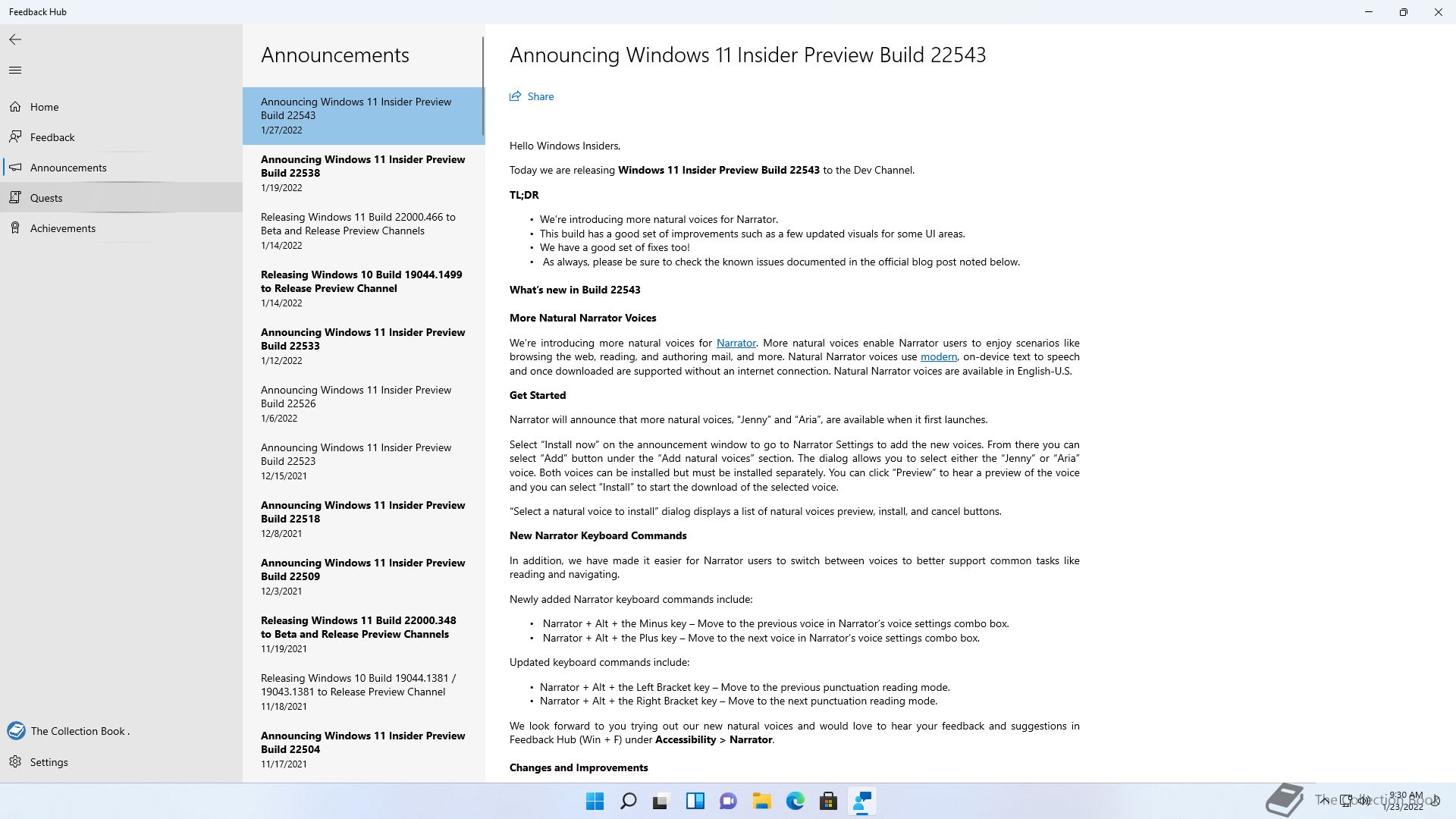Click the Announcements list heading
Image resolution: width=1456 pixels, height=819 pixels.
335,55
